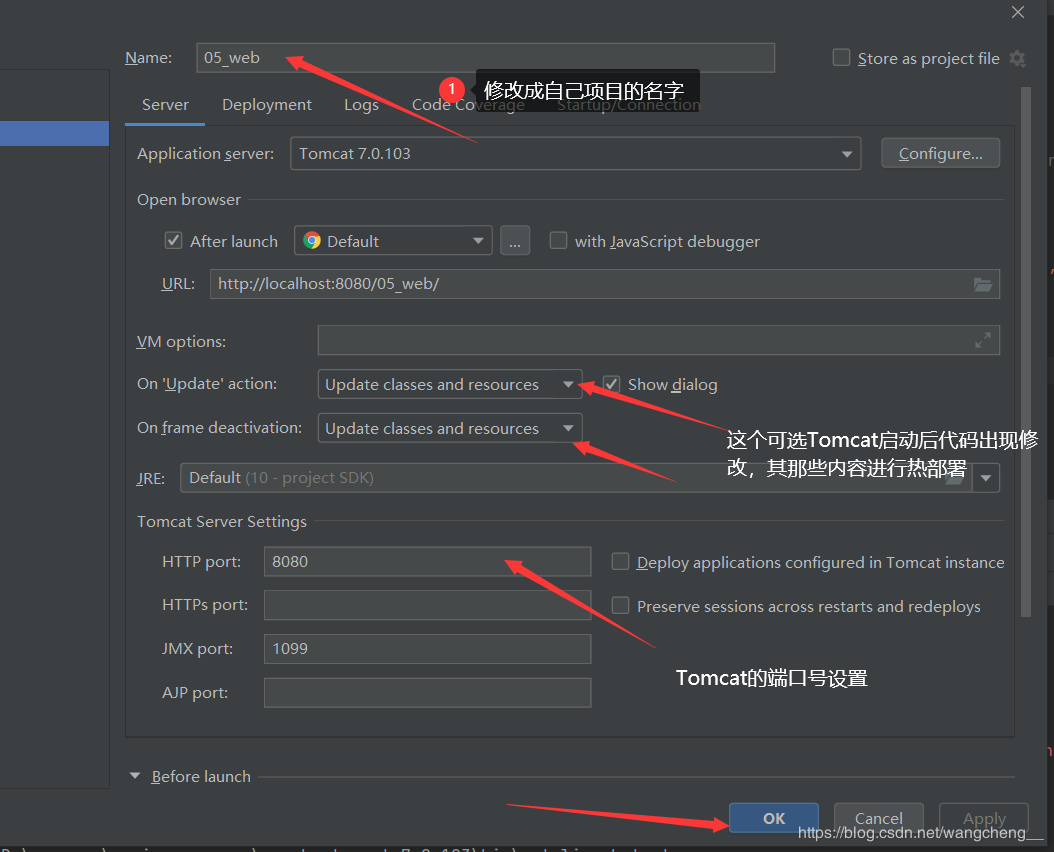This screenshot has width=1054, height=852.
Task: Click the Cancel button
Action: point(879,818)
